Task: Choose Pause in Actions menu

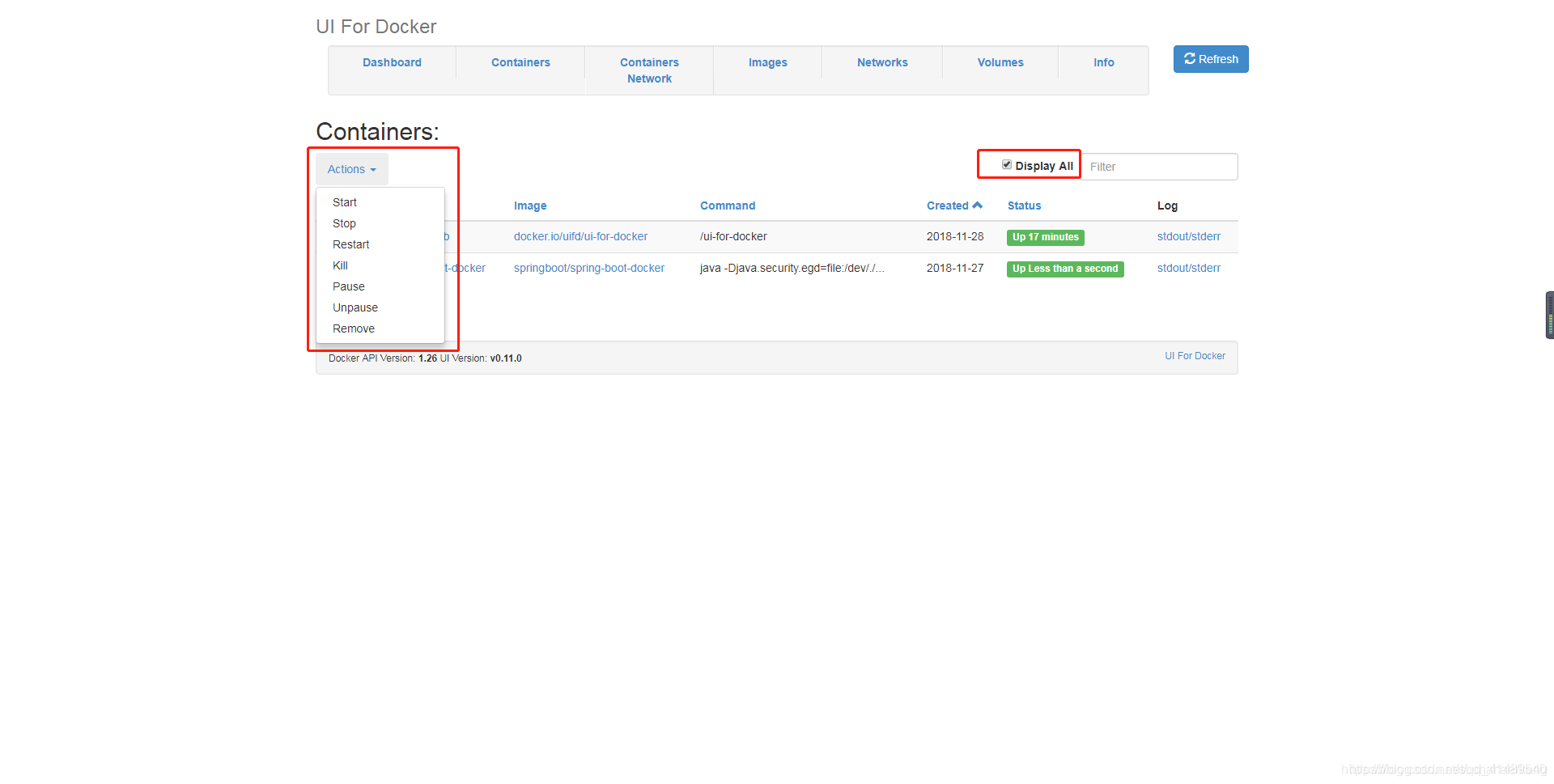Action: coord(380,286)
